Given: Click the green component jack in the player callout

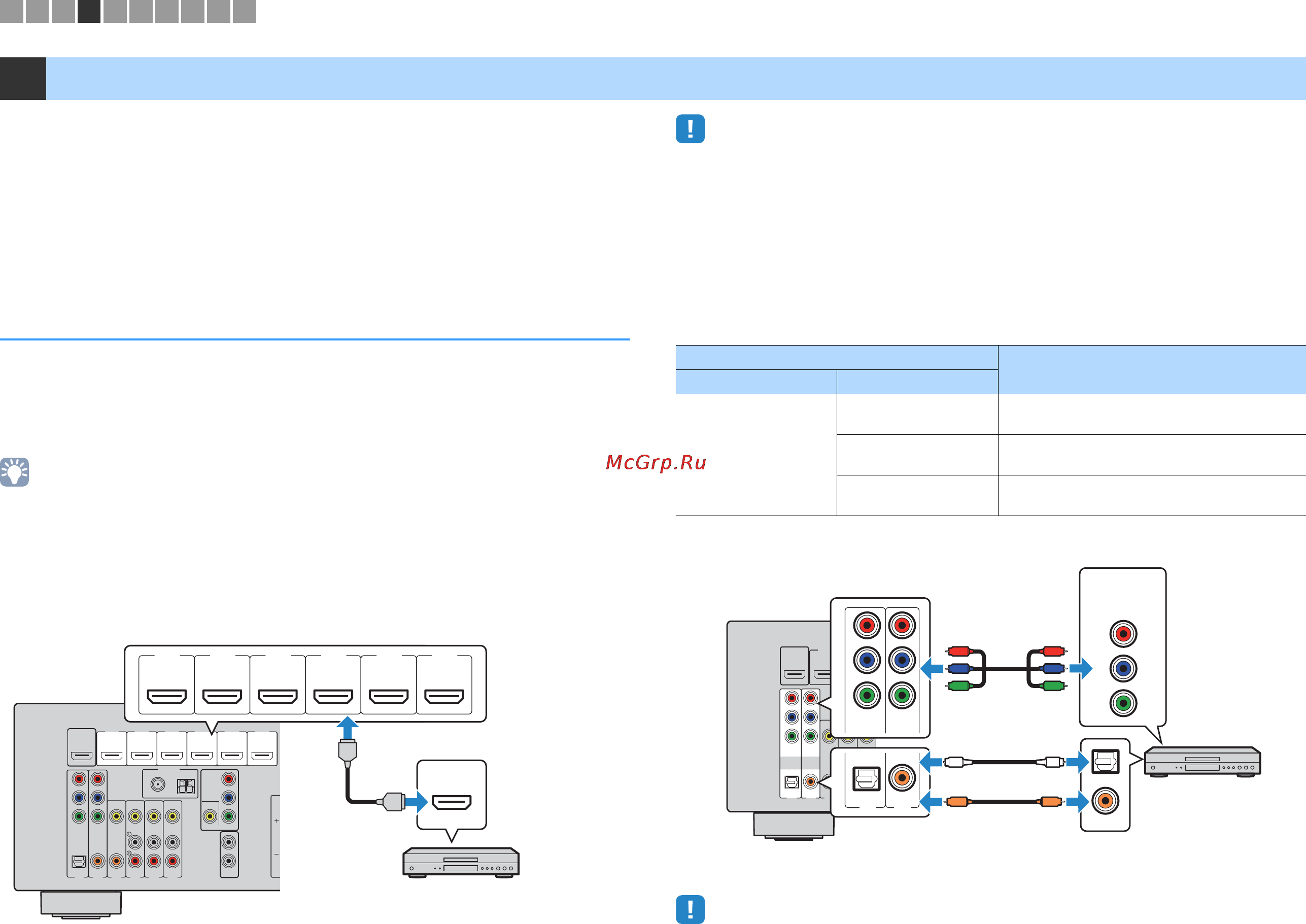Looking at the screenshot, I should tap(1123, 703).
